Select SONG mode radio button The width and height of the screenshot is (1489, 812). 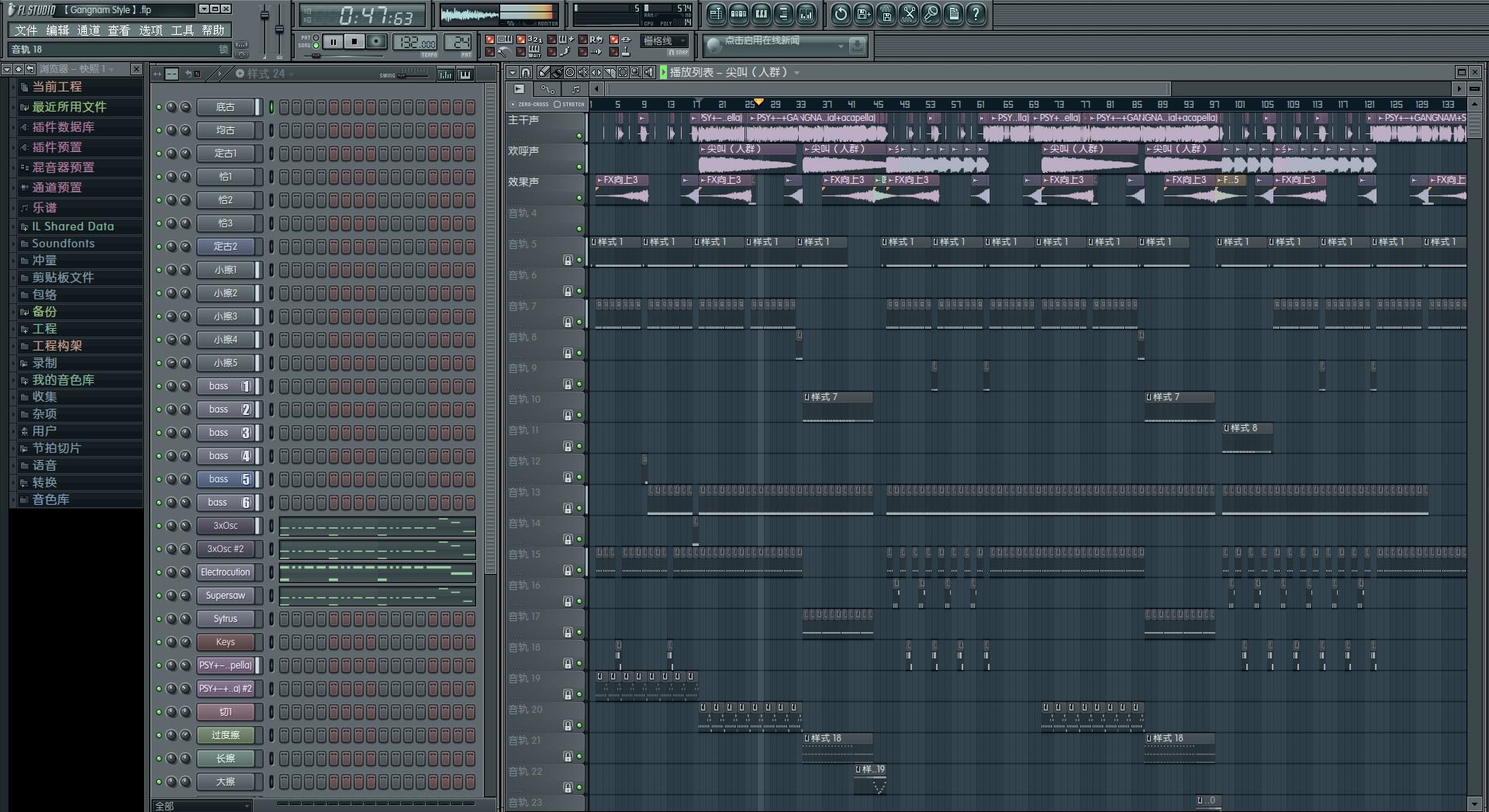pyautogui.click(x=316, y=45)
